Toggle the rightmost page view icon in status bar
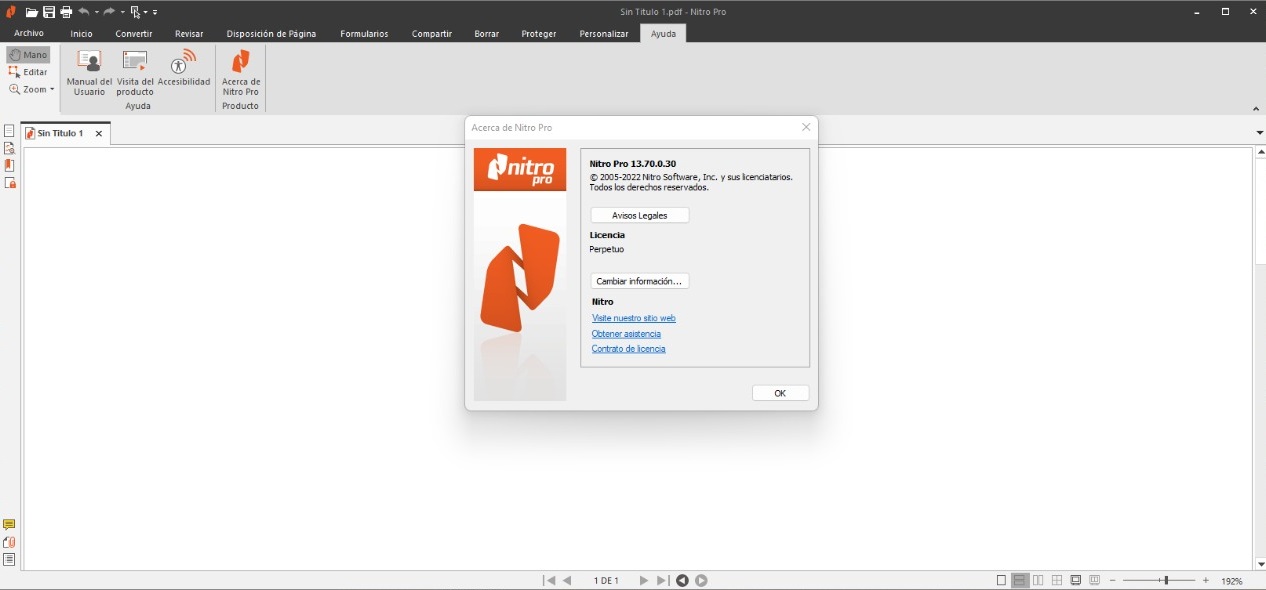The width and height of the screenshot is (1266, 590). click(1095, 580)
